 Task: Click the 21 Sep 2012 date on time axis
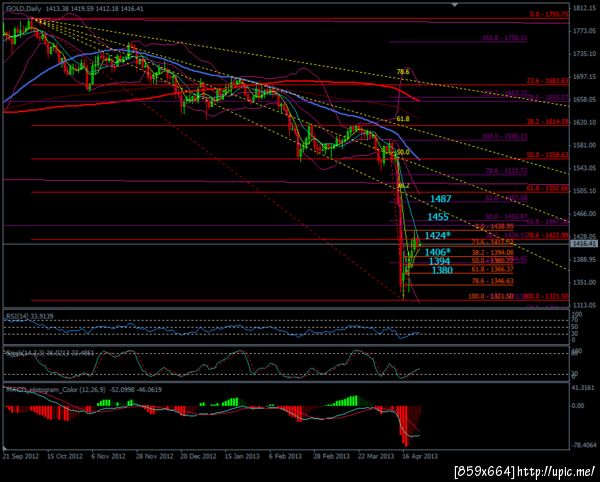21,456
